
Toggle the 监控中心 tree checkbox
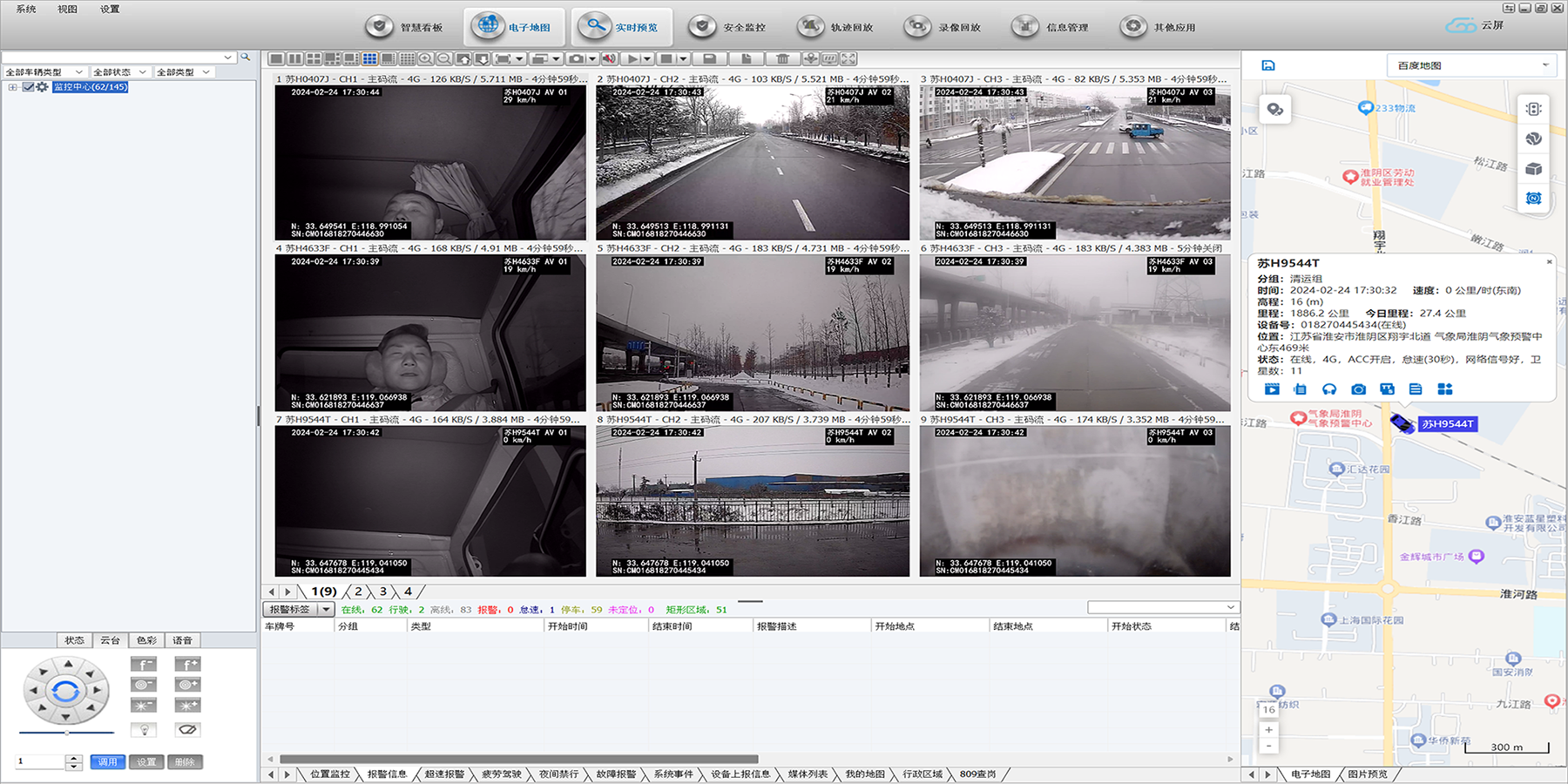(x=28, y=87)
